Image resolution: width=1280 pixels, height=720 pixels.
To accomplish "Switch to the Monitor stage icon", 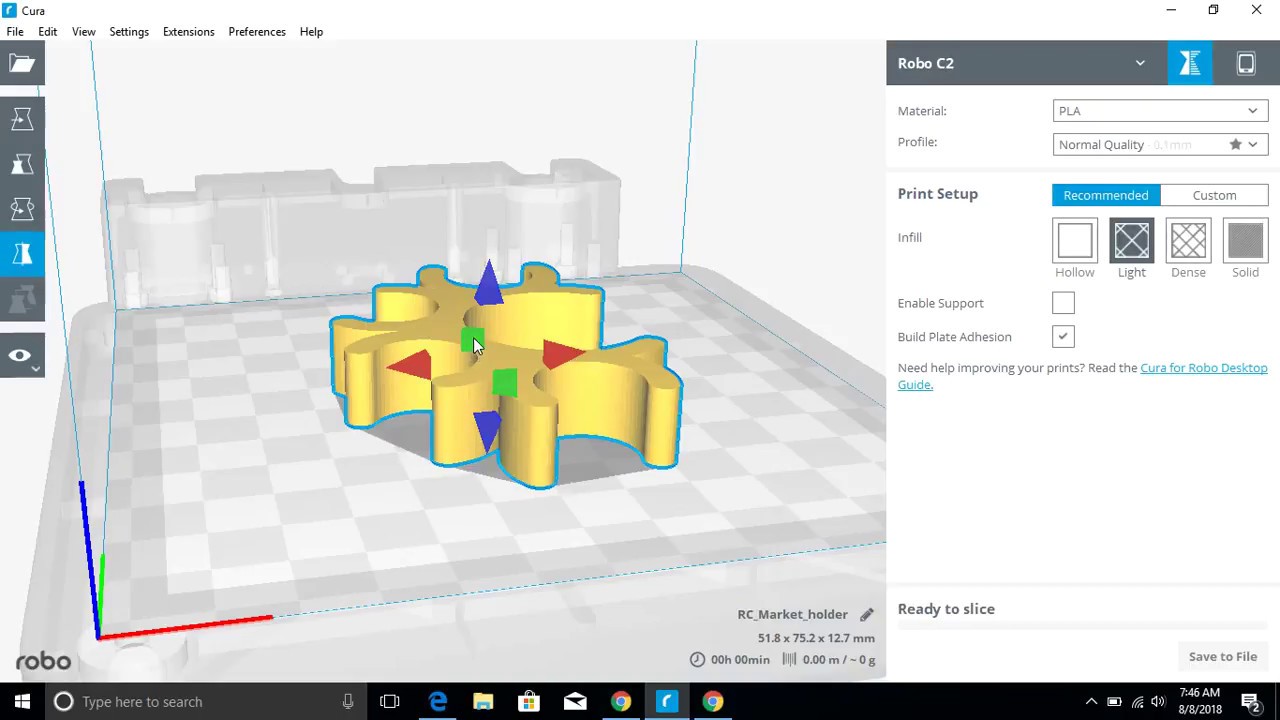I will 1246,63.
